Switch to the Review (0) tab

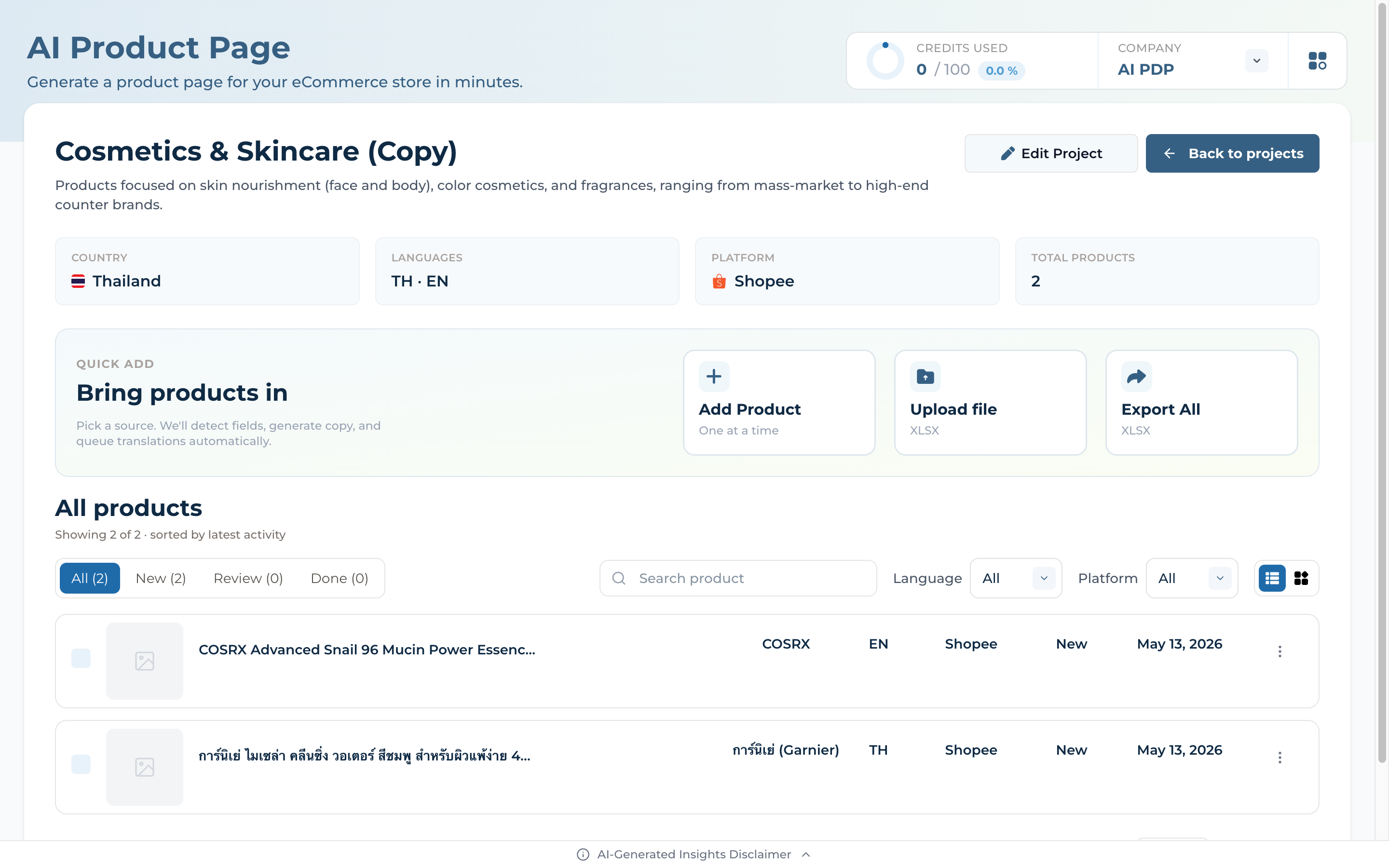click(248, 578)
